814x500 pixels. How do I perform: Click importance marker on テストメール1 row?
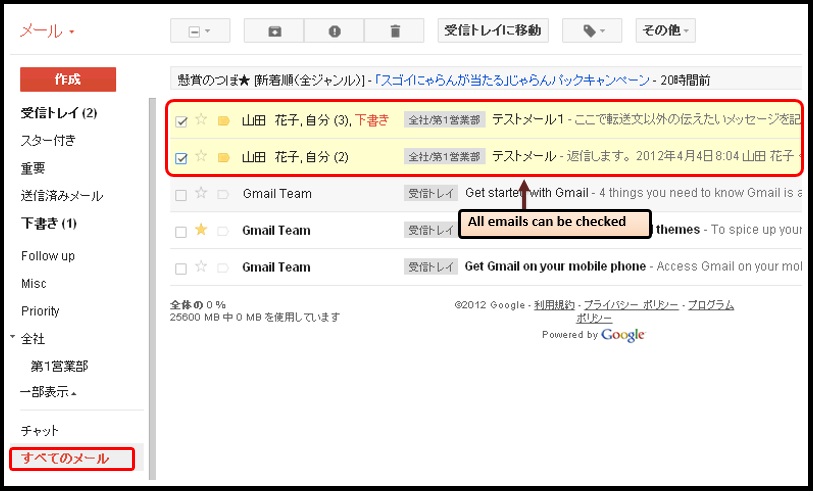(223, 121)
